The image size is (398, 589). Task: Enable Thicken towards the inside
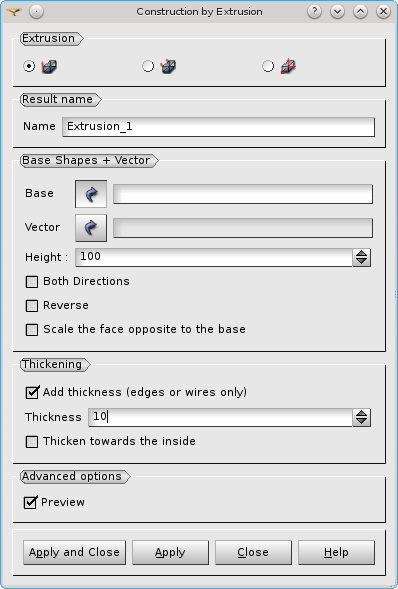pyautogui.click(x=32, y=442)
